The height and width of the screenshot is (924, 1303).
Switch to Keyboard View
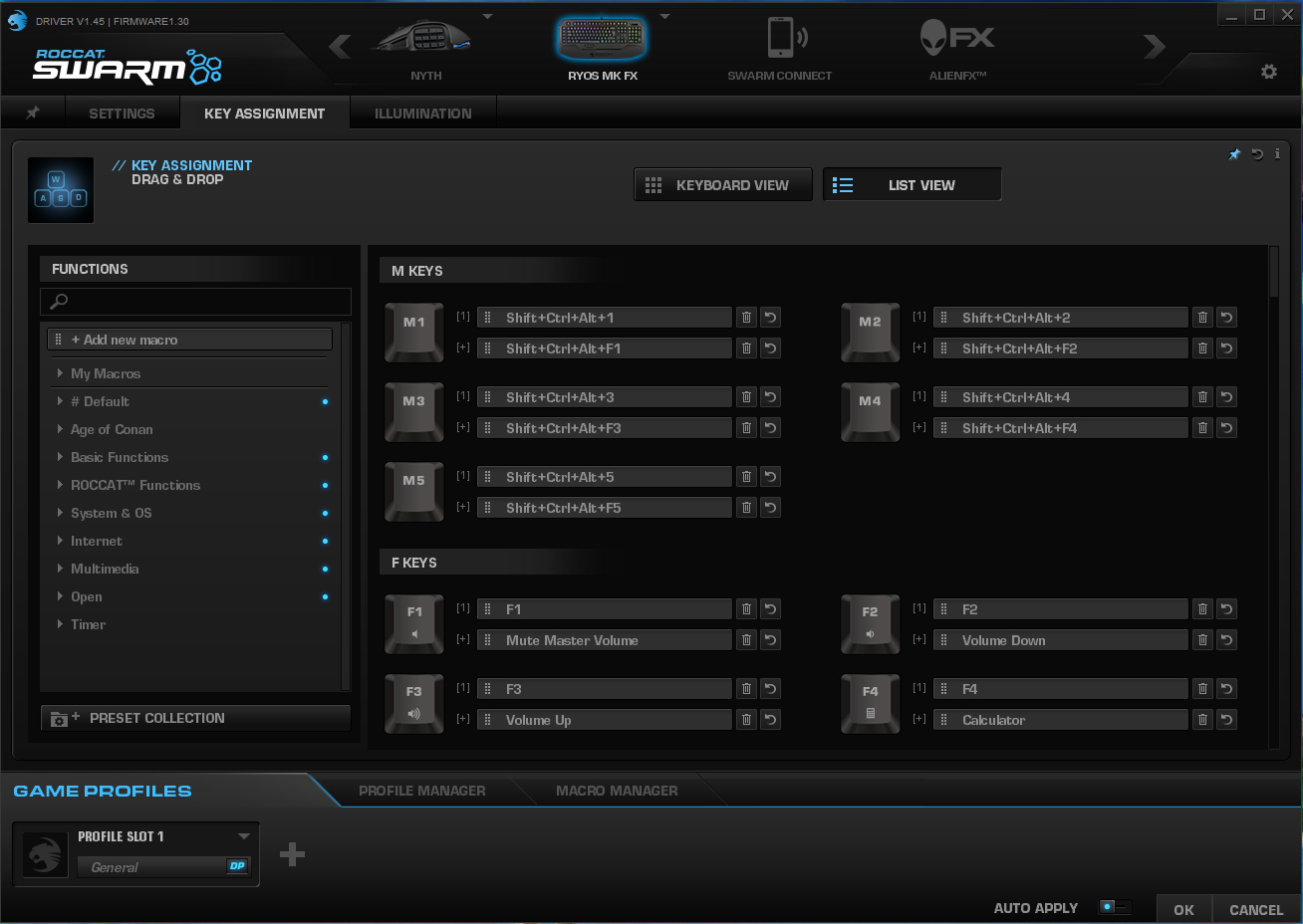[723, 185]
